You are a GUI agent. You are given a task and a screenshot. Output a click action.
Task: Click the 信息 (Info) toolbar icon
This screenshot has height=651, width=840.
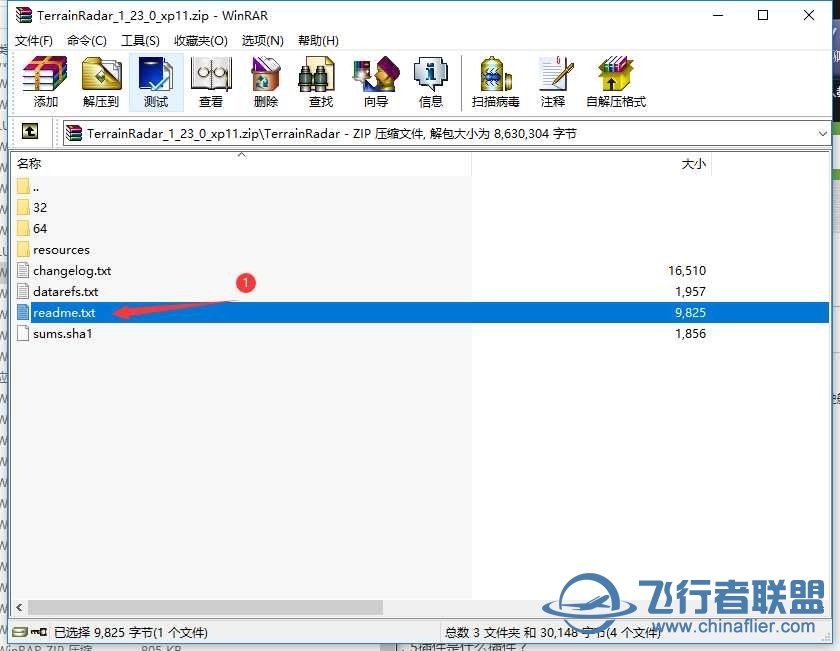tap(431, 80)
